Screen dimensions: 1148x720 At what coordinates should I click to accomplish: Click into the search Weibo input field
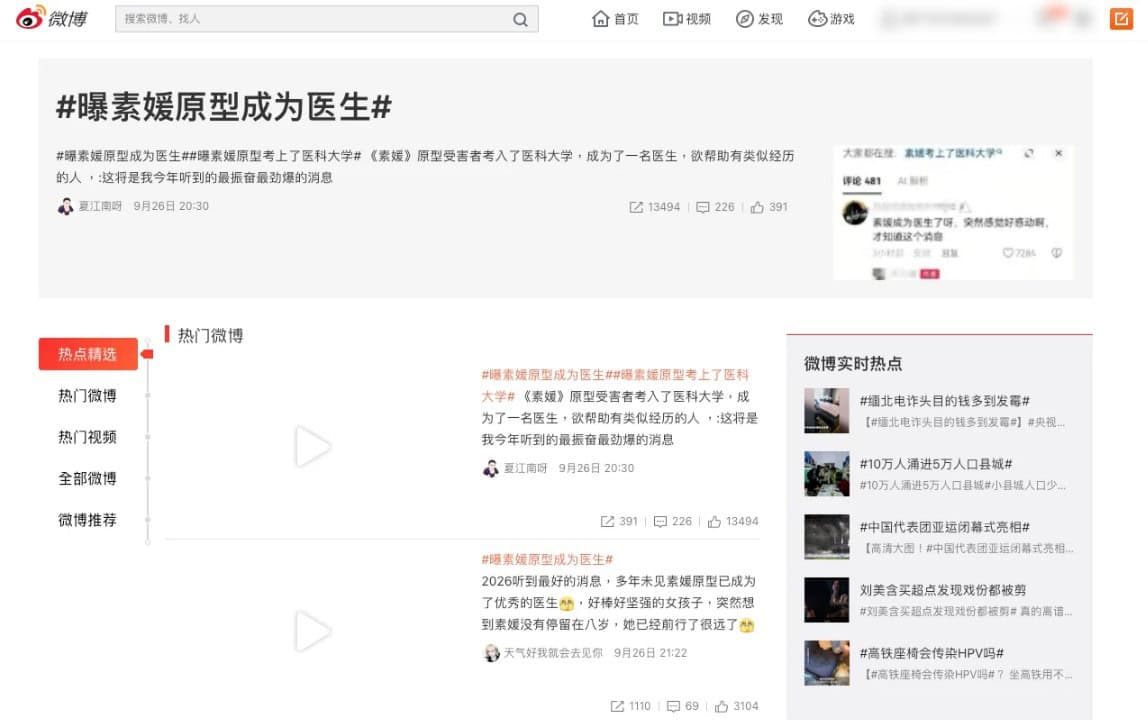[313, 19]
